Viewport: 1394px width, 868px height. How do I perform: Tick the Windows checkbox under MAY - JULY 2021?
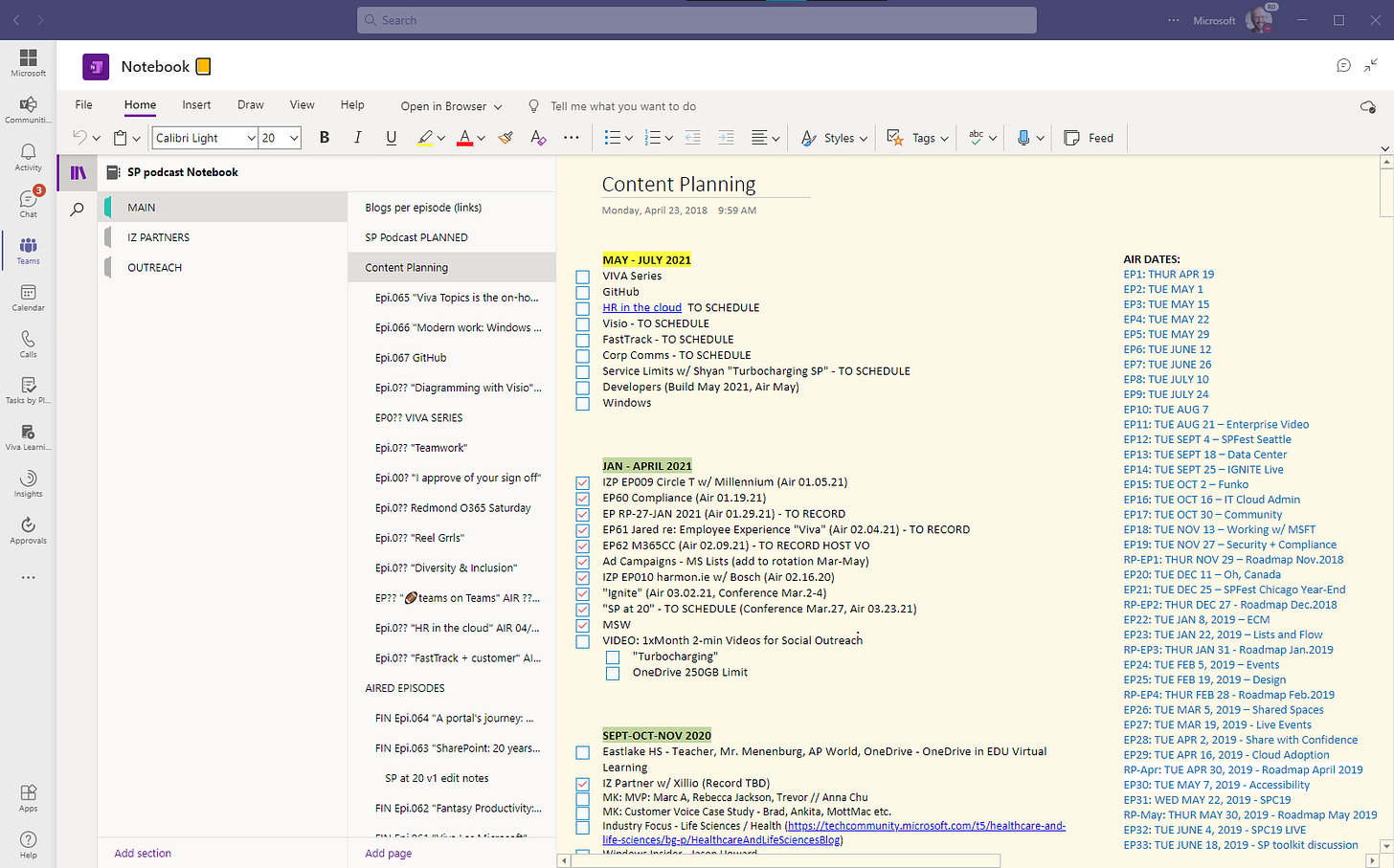(582, 403)
